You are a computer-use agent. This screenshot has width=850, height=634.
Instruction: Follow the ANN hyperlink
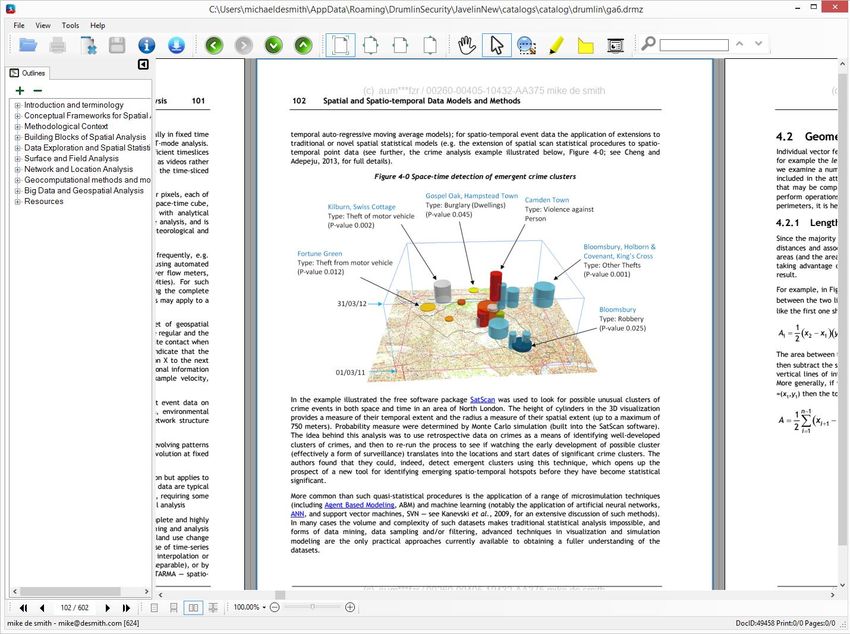coord(297,514)
